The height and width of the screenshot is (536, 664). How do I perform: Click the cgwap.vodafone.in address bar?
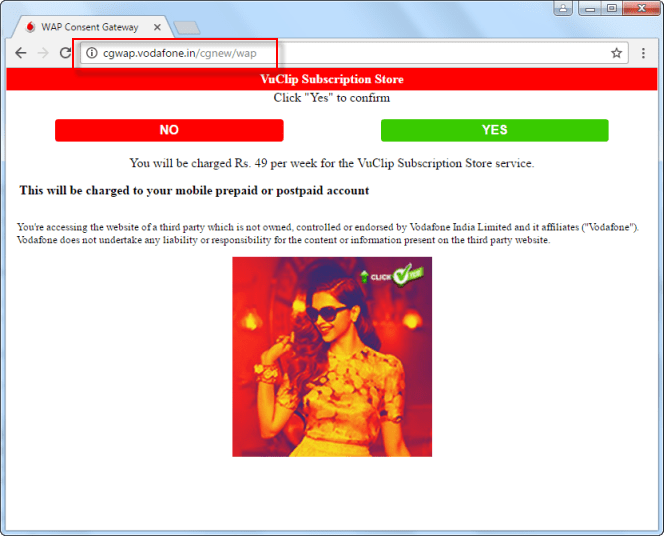click(354, 53)
